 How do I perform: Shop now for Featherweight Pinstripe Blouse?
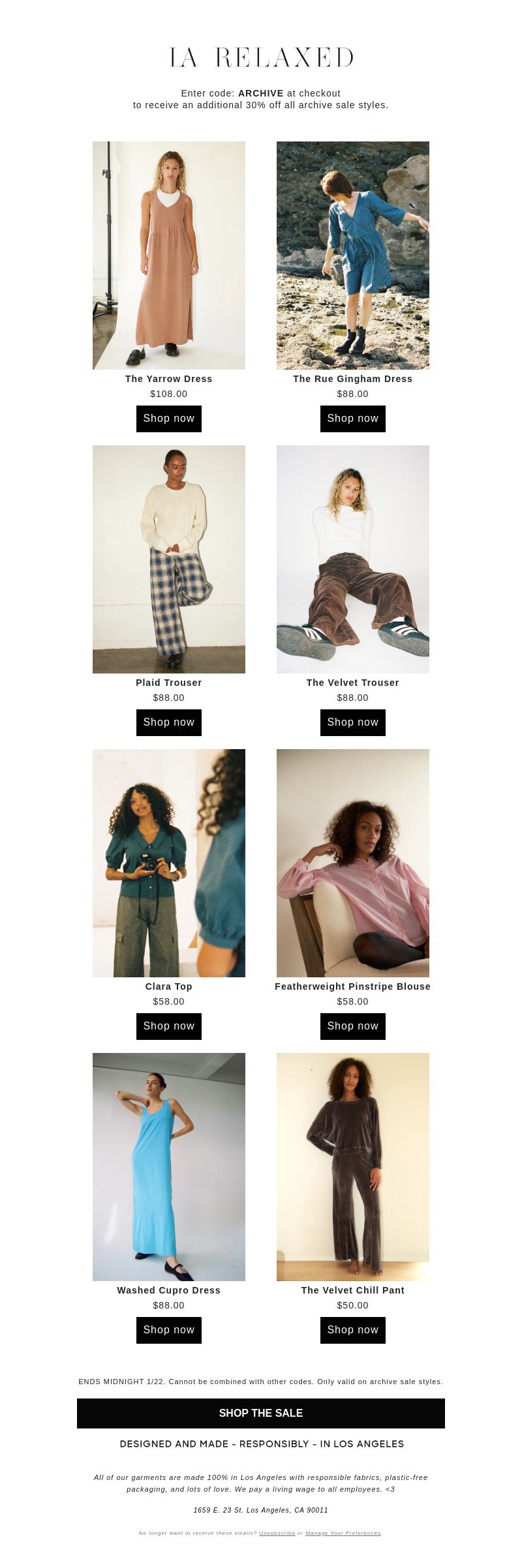pyautogui.click(x=353, y=1026)
